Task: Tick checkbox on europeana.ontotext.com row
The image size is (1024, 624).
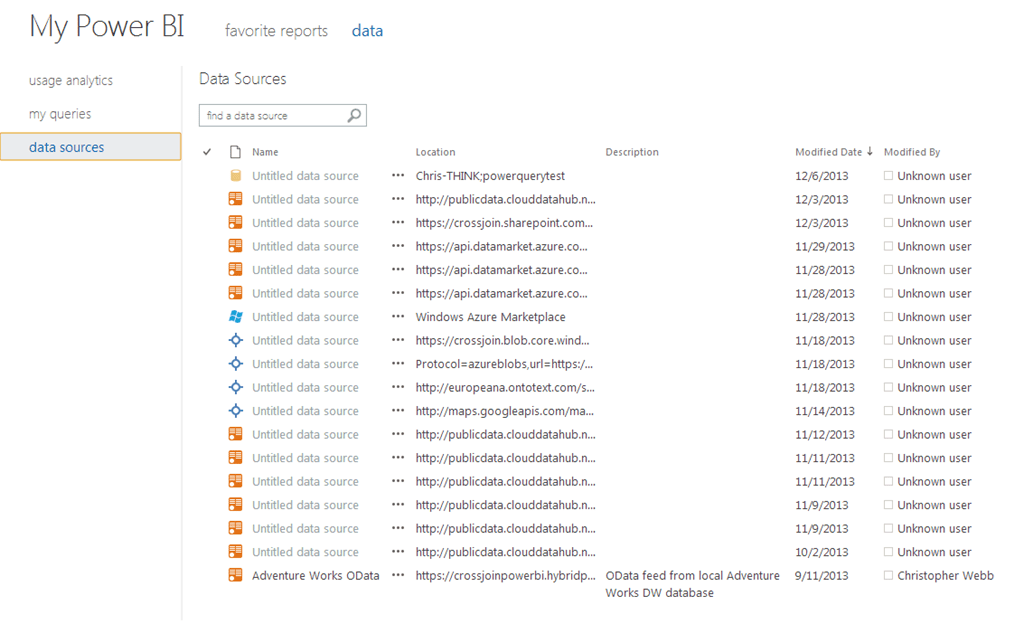Action: (888, 387)
